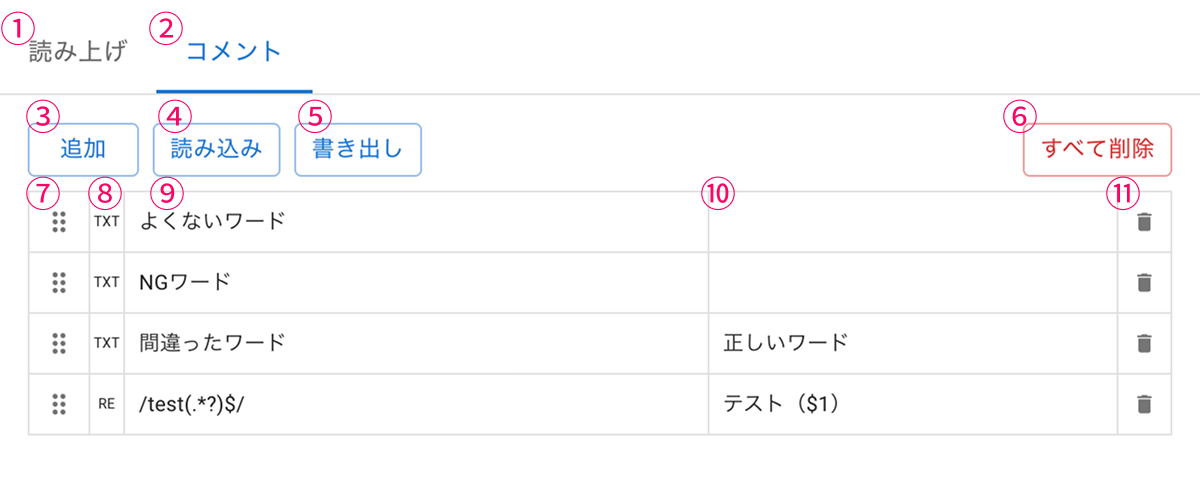Click the empty replacement field for NGワード
Screen dimensions: 1200x478
912,283
